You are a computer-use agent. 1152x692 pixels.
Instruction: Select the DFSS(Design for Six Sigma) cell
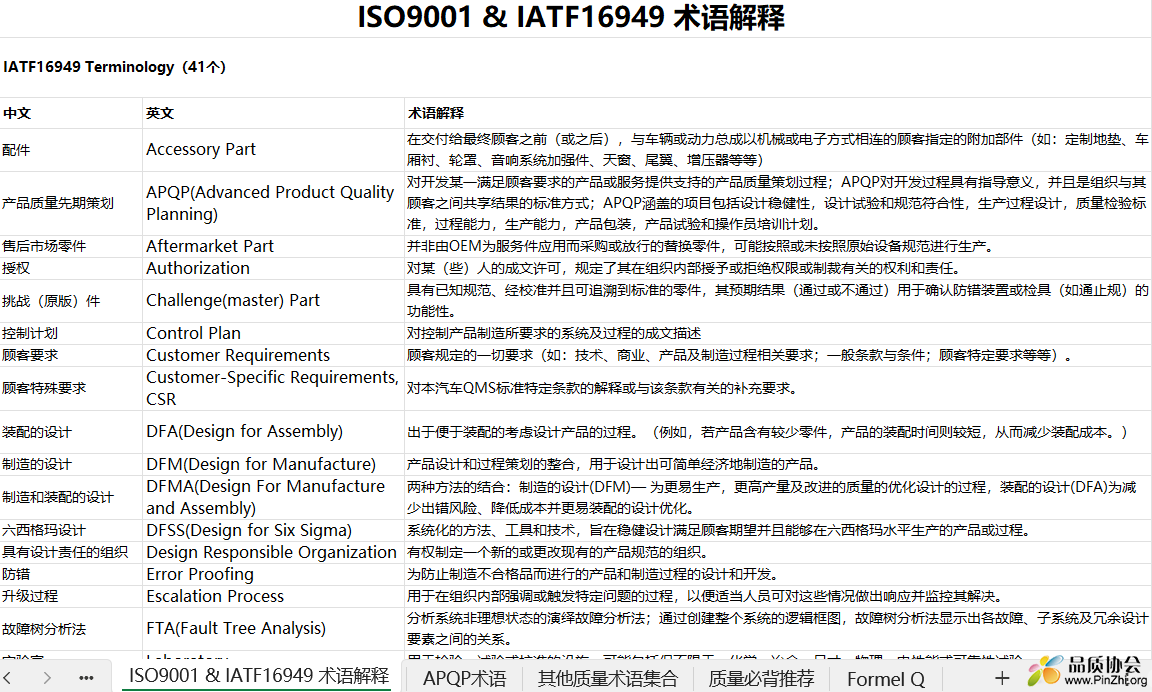tap(273, 530)
